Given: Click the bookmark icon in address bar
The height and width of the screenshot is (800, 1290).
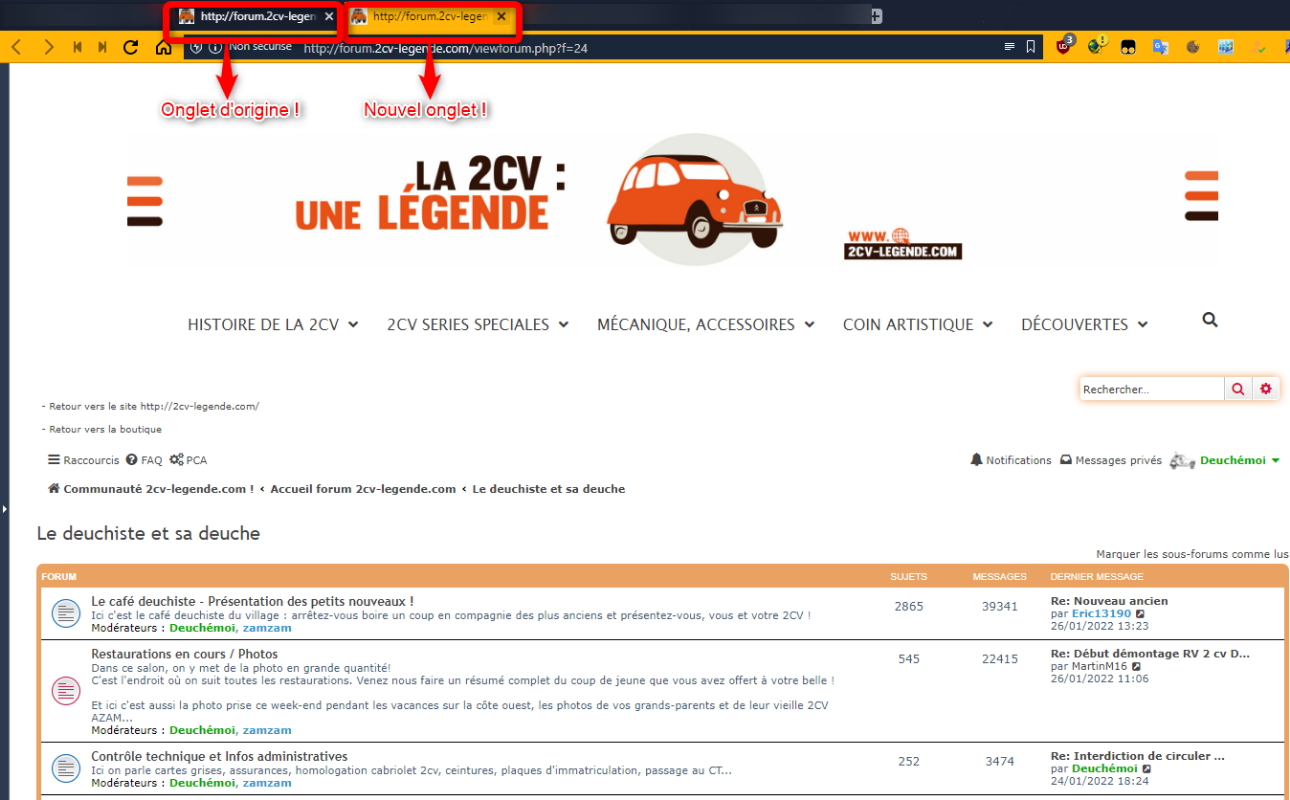Looking at the screenshot, I should 1031,47.
